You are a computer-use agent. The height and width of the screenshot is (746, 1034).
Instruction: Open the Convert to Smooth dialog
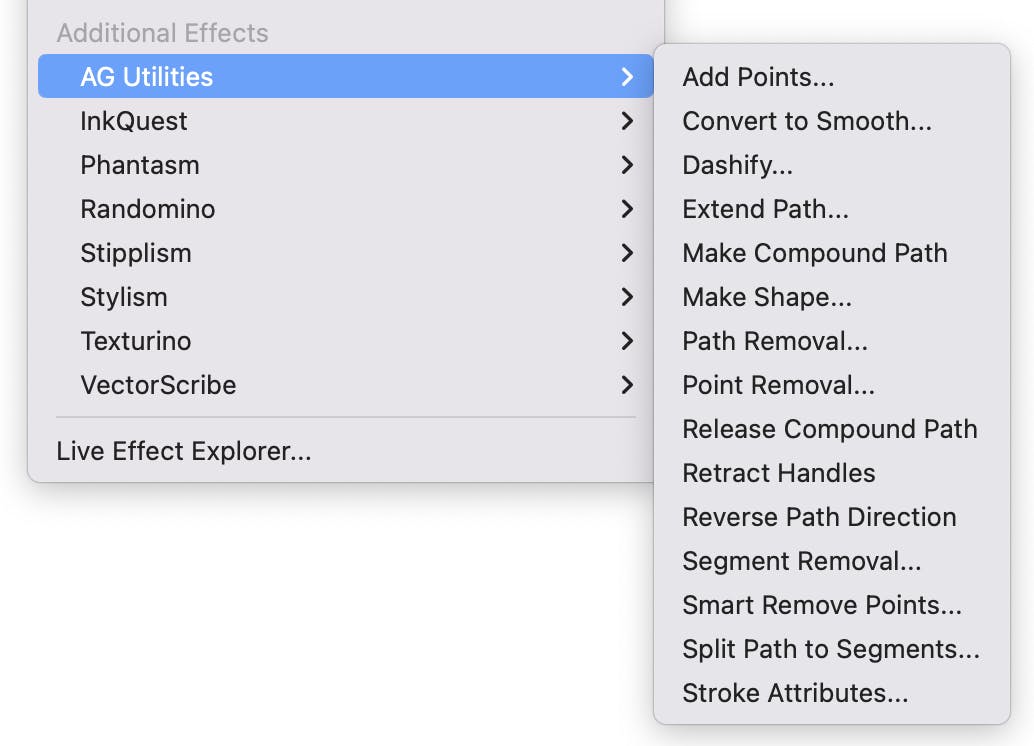click(806, 121)
